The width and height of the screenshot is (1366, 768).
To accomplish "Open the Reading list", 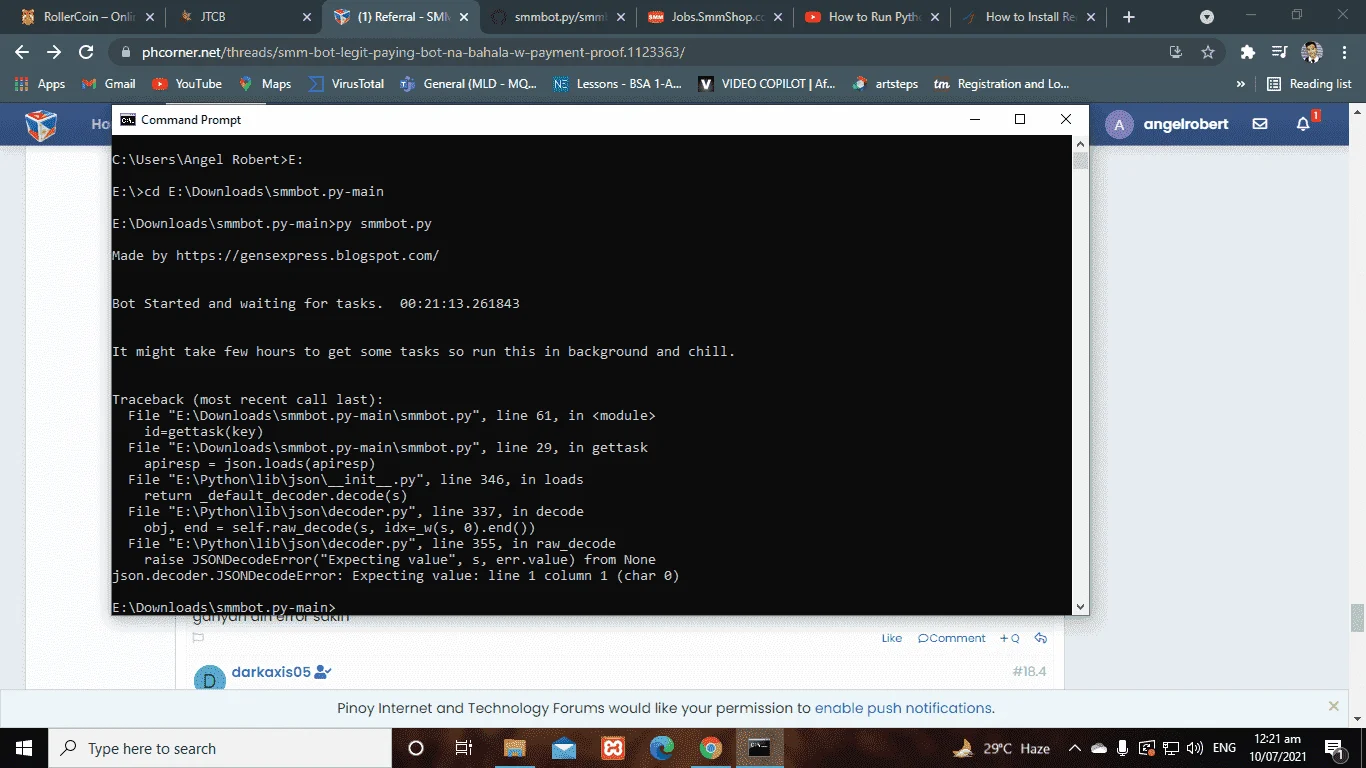I will [1309, 84].
